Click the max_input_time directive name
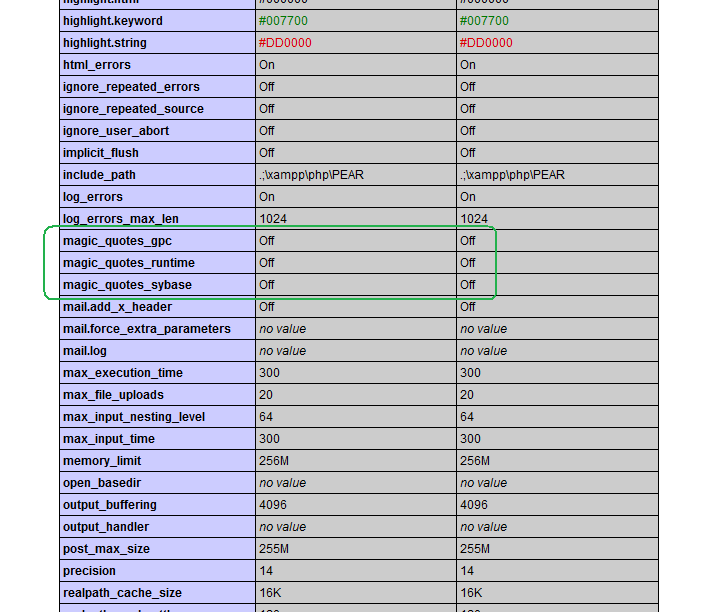This screenshot has height=612, width=711. click(x=109, y=439)
